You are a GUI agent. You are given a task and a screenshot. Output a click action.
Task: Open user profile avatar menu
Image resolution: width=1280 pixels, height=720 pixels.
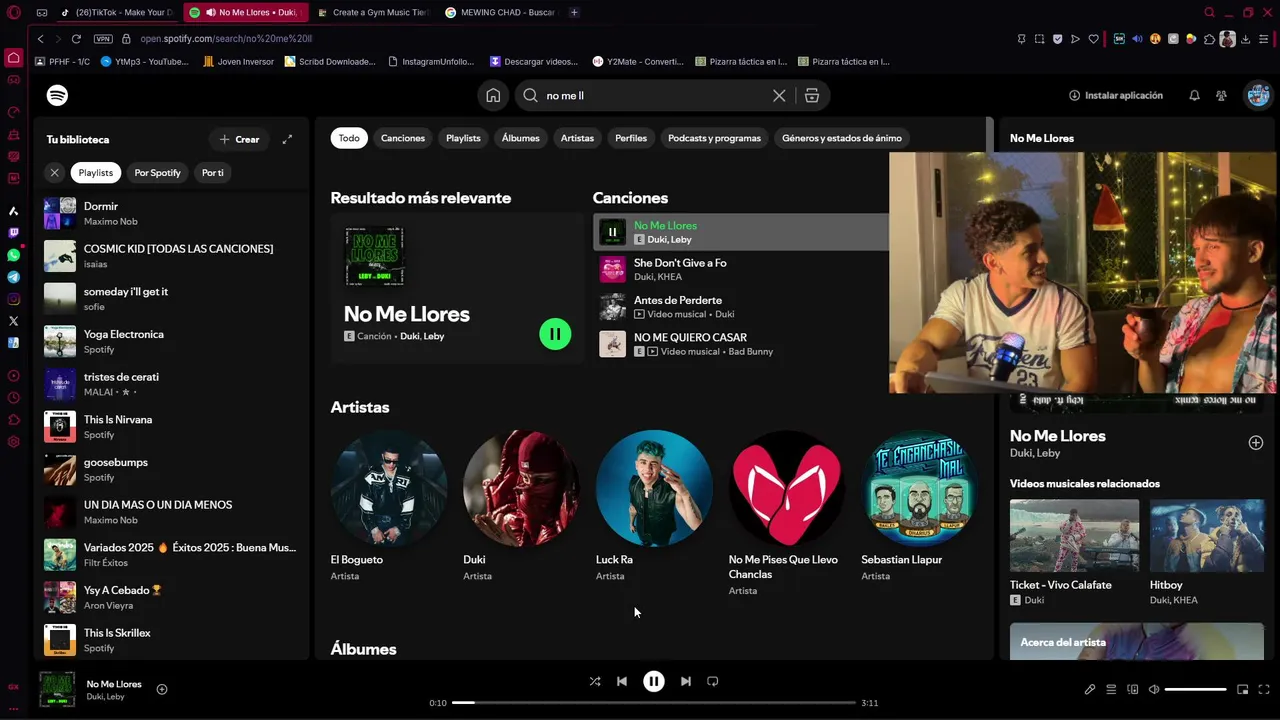click(1257, 95)
